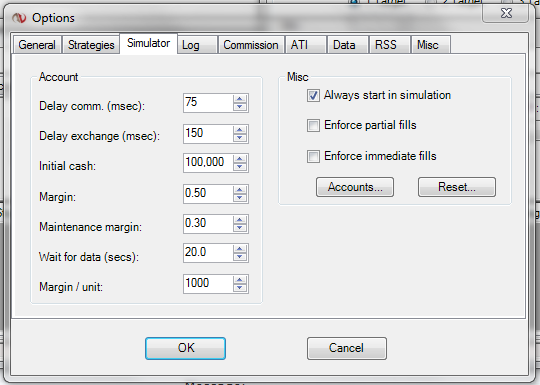
Task: Click the Reset... button
Action: tap(457, 187)
